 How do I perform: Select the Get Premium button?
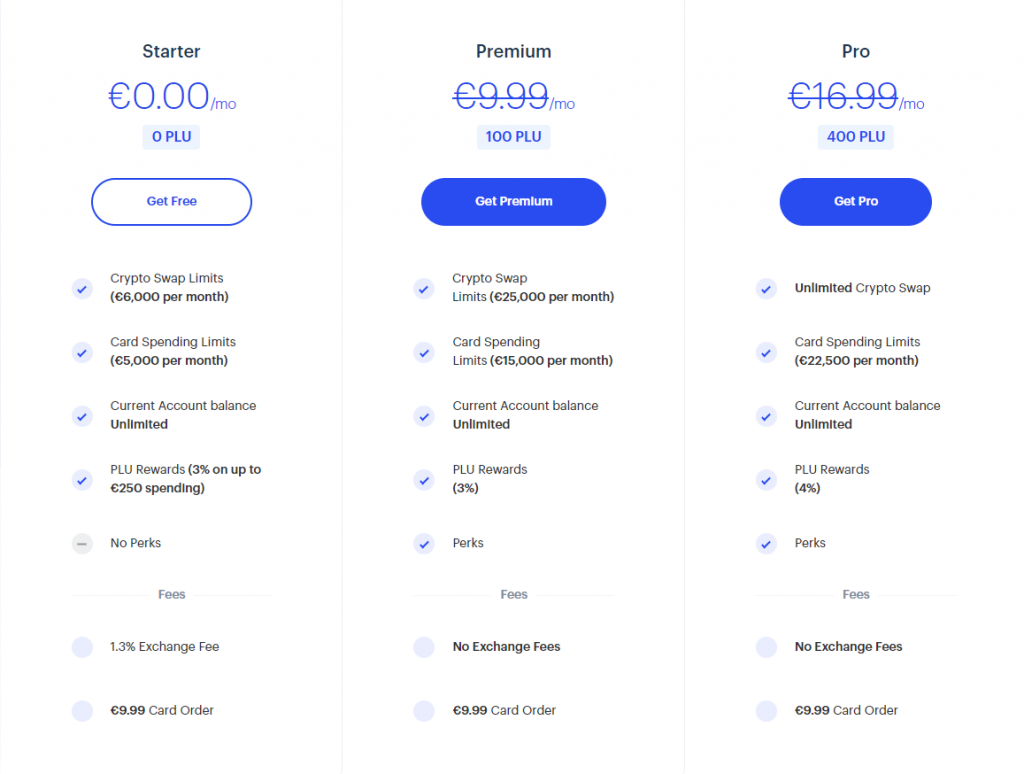coord(513,202)
